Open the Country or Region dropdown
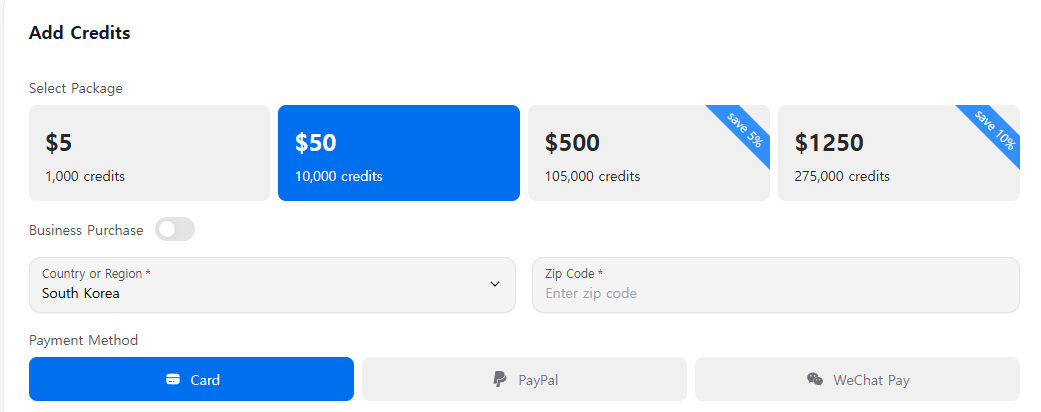Image resolution: width=1041 pixels, height=412 pixels. pos(272,285)
